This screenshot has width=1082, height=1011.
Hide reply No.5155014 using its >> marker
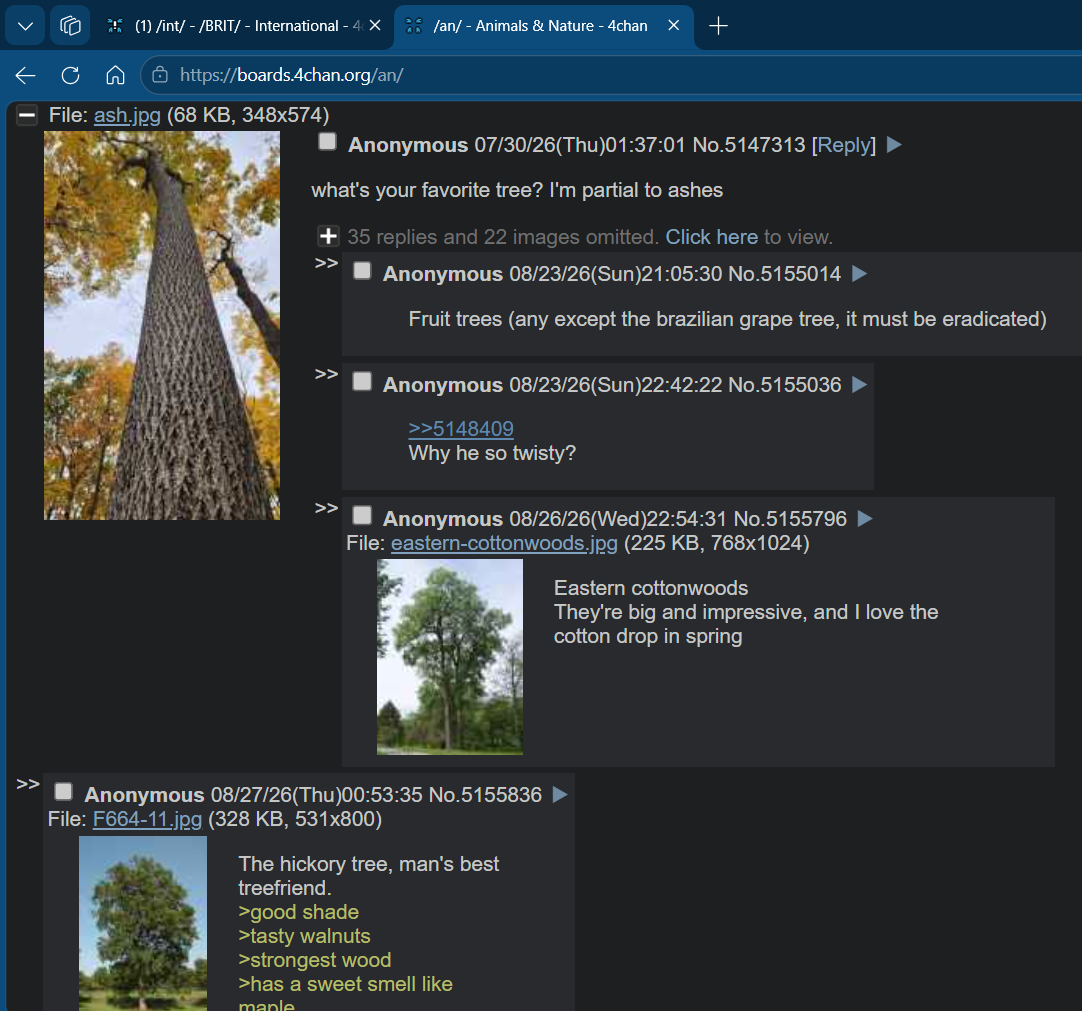point(326,263)
